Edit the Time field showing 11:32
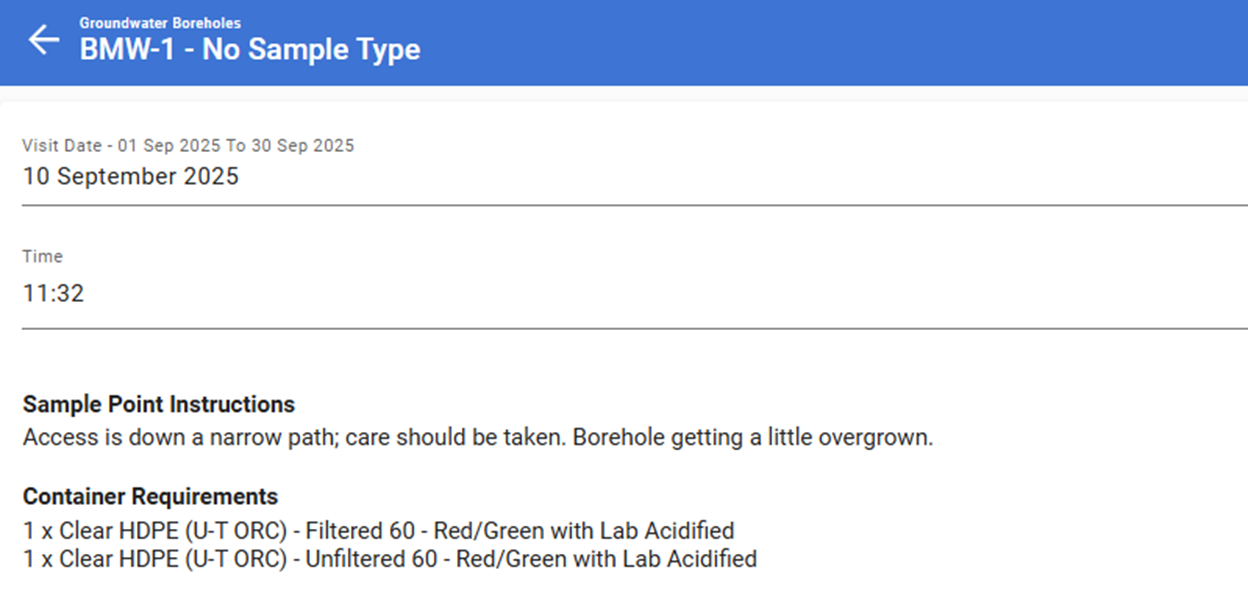 click(x=54, y=294)
